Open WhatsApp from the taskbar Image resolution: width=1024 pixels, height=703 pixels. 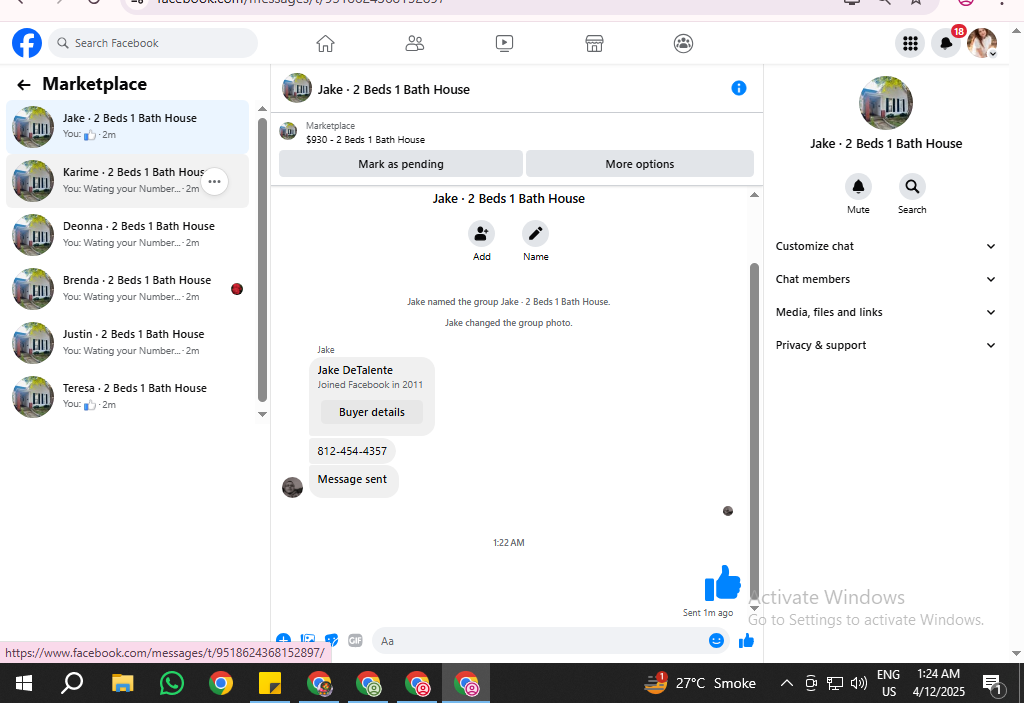tap(172, 683)
